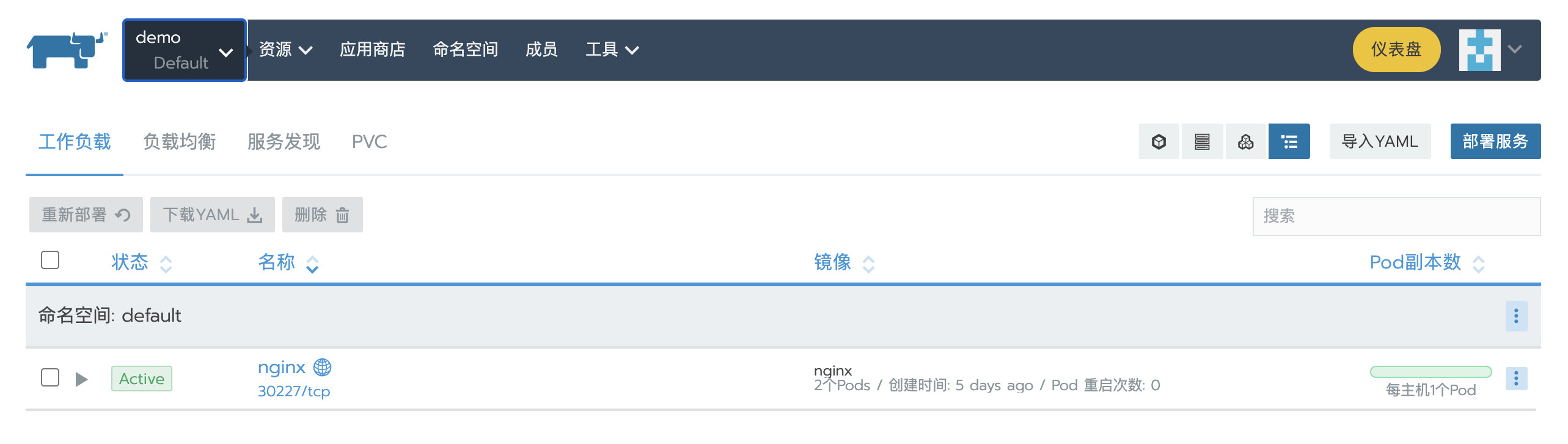Click the Rancher bull logo
This screenshot has height=444, width=1568.
click(66, 50)
